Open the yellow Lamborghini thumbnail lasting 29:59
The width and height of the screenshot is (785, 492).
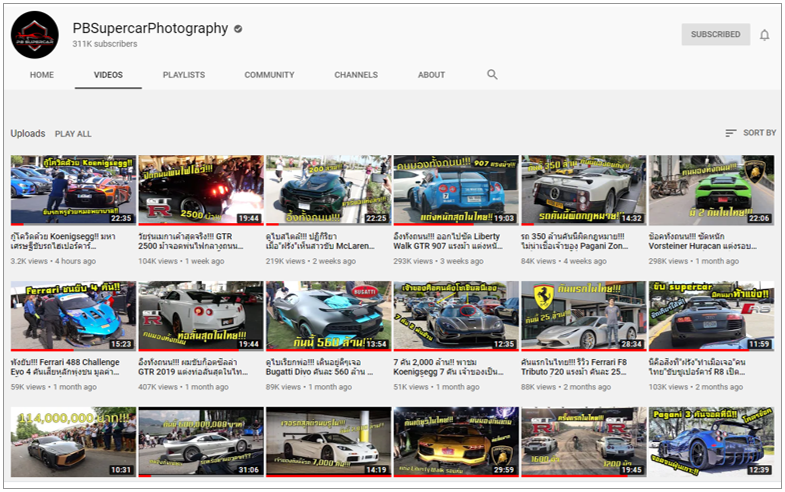[456, 442]
